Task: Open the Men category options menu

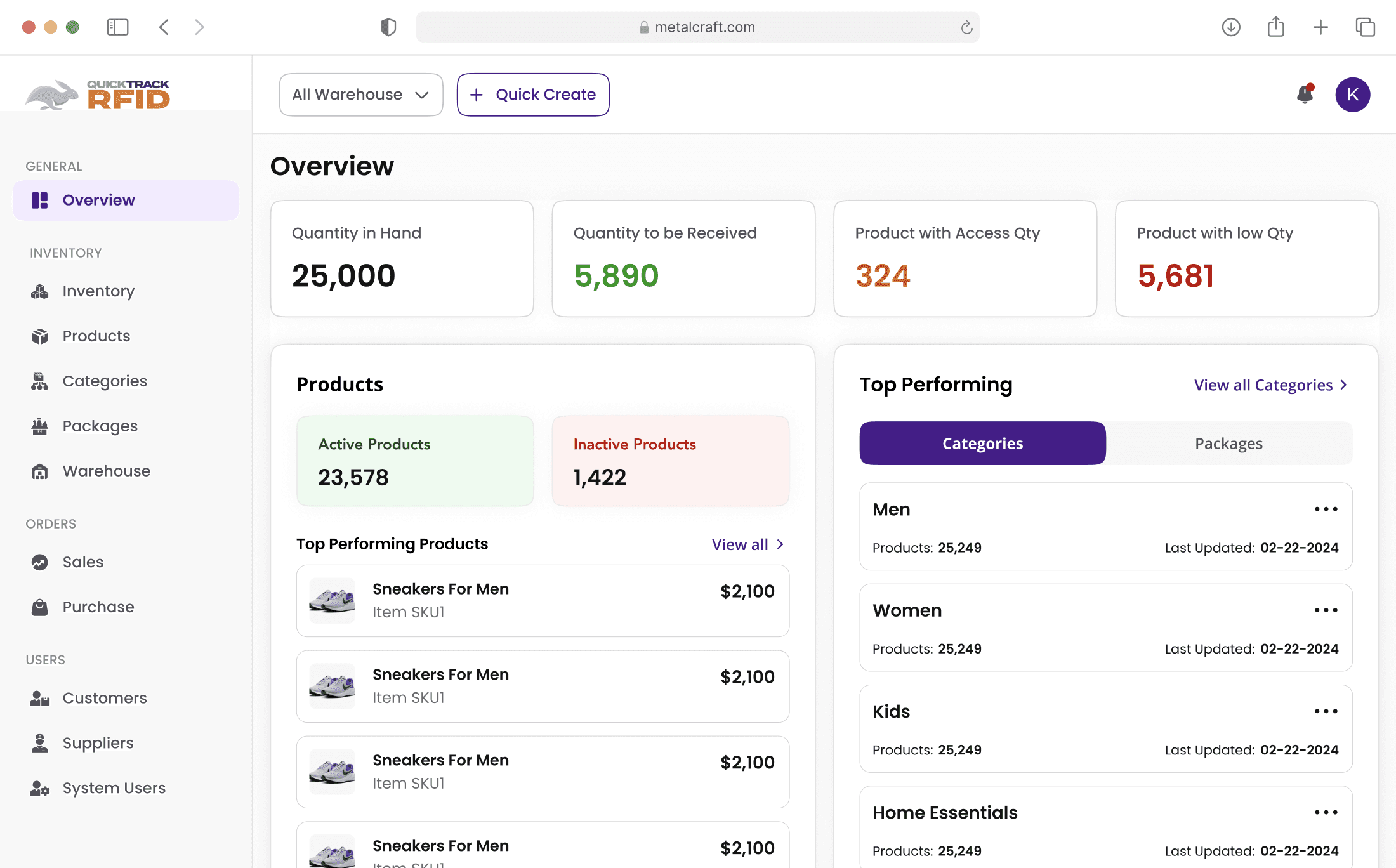Action: coord(1326,510)
